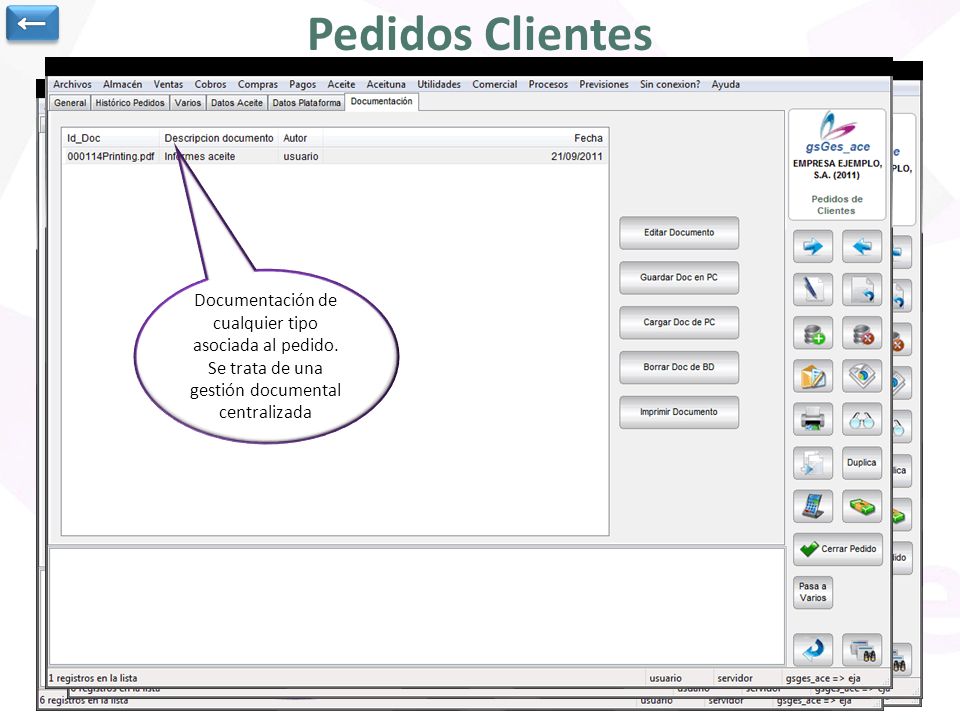Click the Duplica button
Screen dimensions: 960x720
[x=861, y=463]
